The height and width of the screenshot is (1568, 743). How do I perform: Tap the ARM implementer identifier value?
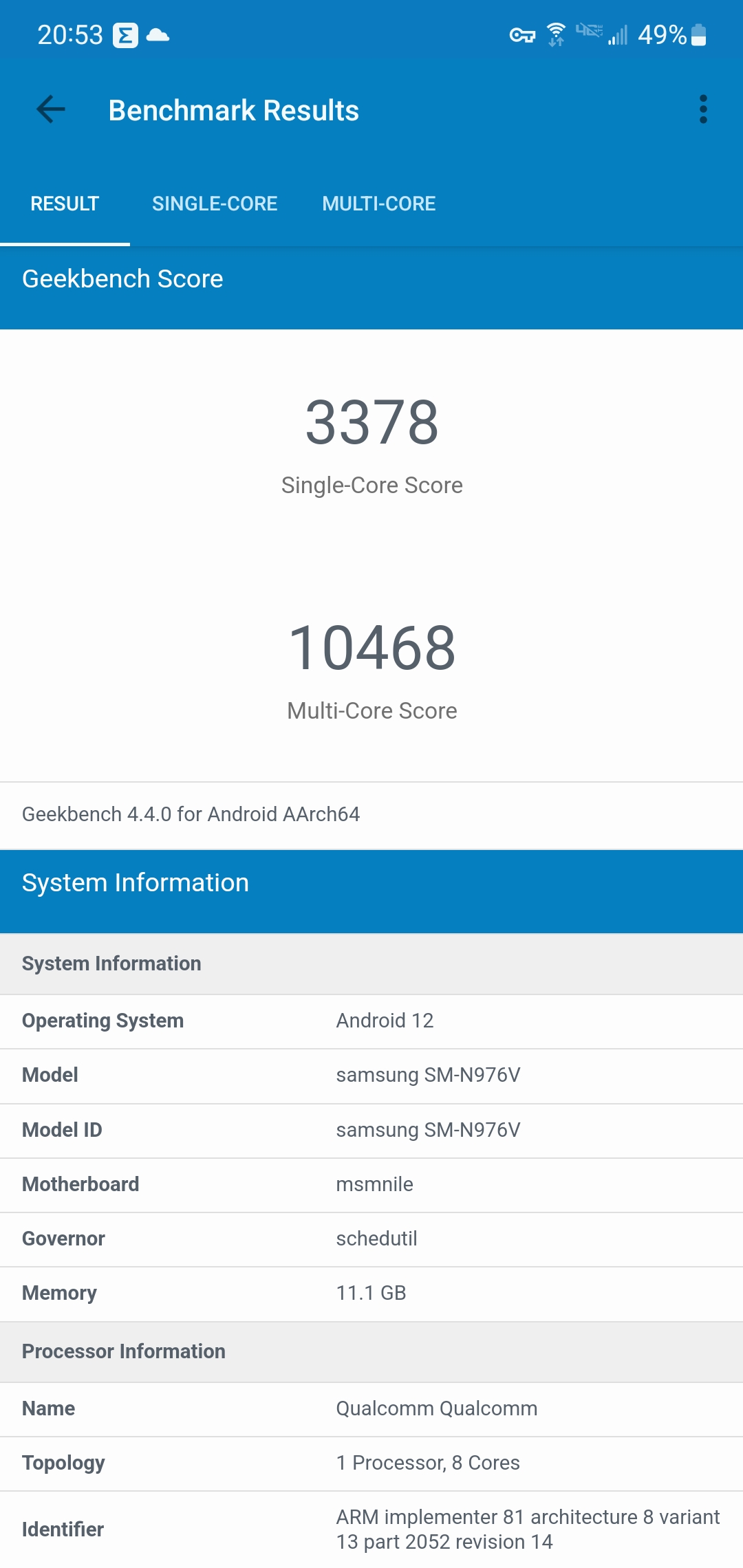528,1529
